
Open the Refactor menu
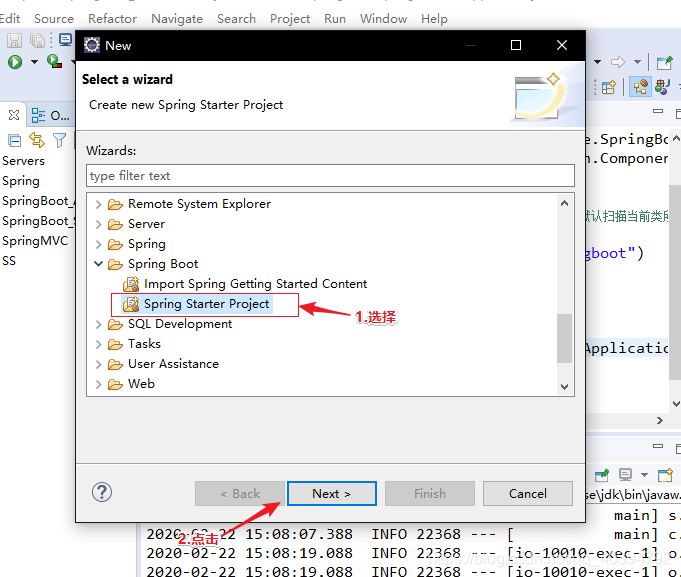point(112,19)
